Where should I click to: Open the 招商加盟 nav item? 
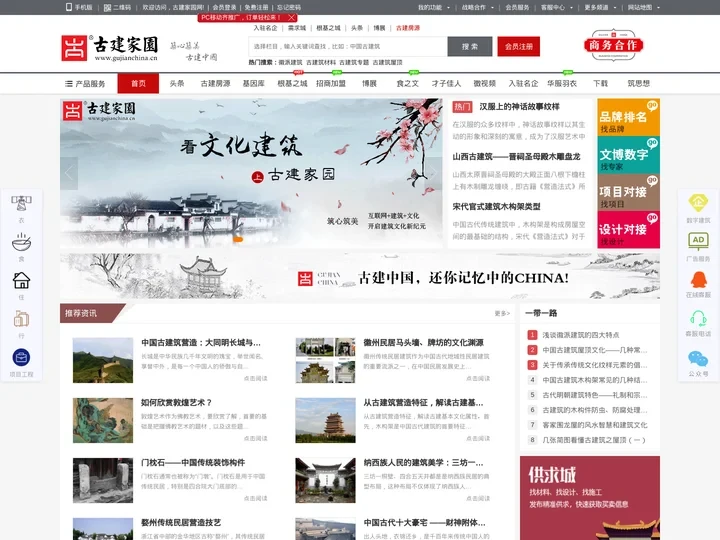[331, 84]
